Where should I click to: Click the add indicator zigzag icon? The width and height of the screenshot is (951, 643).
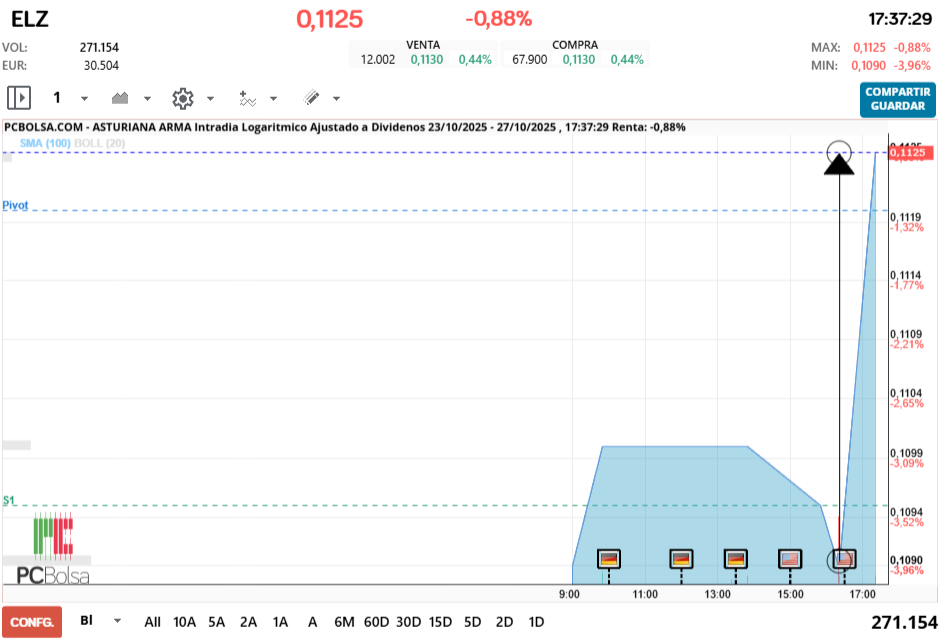(x=247, y=98)
